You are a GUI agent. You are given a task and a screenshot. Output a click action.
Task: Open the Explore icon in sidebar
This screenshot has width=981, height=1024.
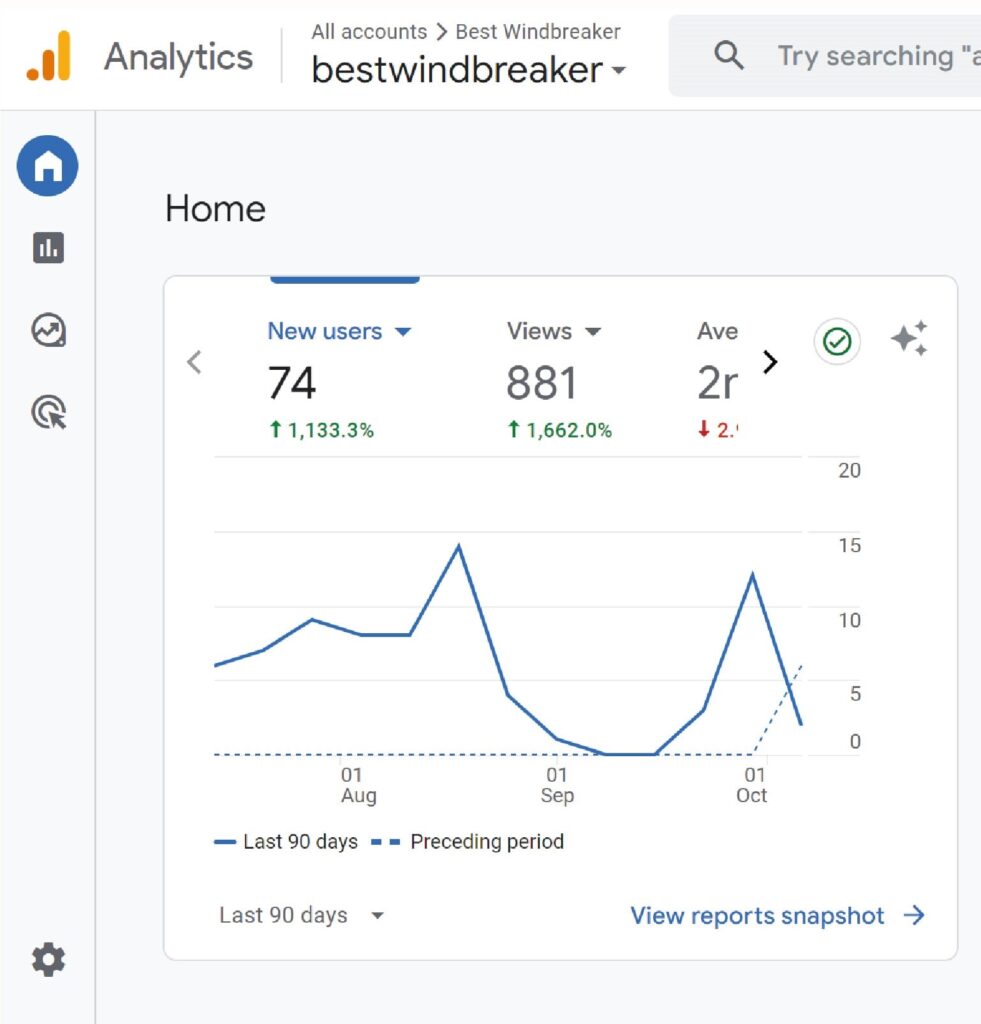click(48, 330)
